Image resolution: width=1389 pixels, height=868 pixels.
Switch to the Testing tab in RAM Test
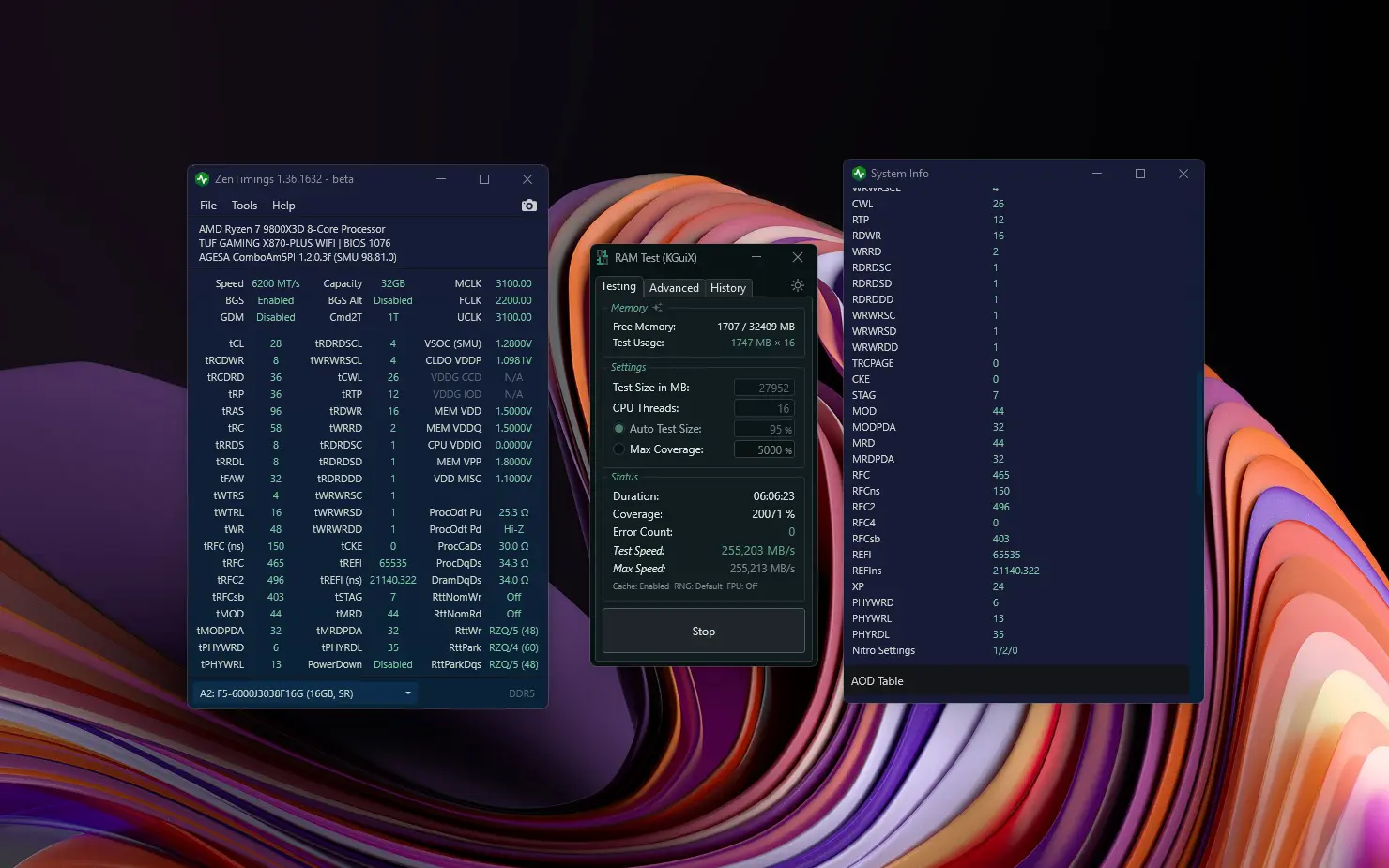click(618, 286)
